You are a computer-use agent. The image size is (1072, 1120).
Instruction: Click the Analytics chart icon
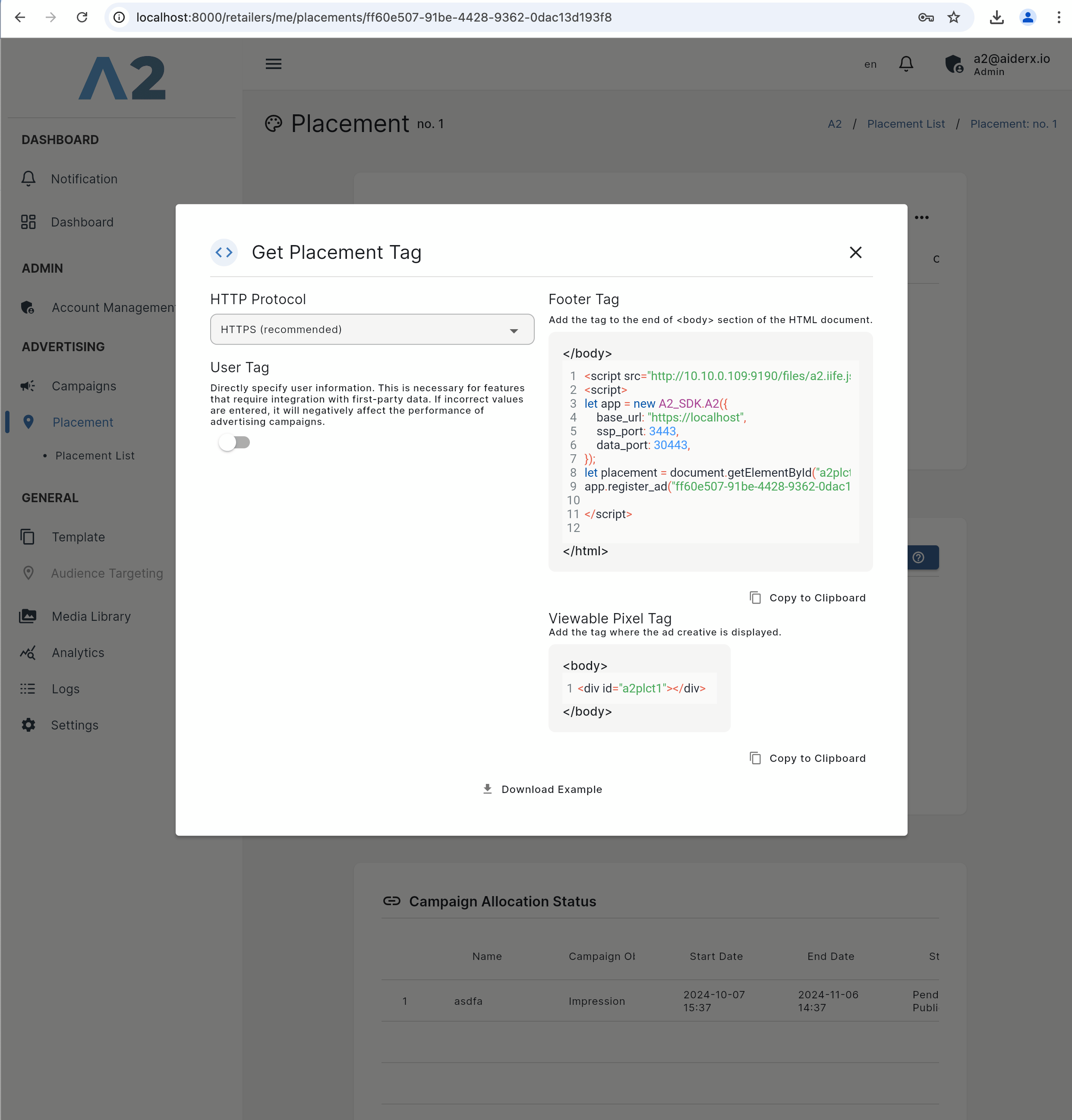point(28,653)
